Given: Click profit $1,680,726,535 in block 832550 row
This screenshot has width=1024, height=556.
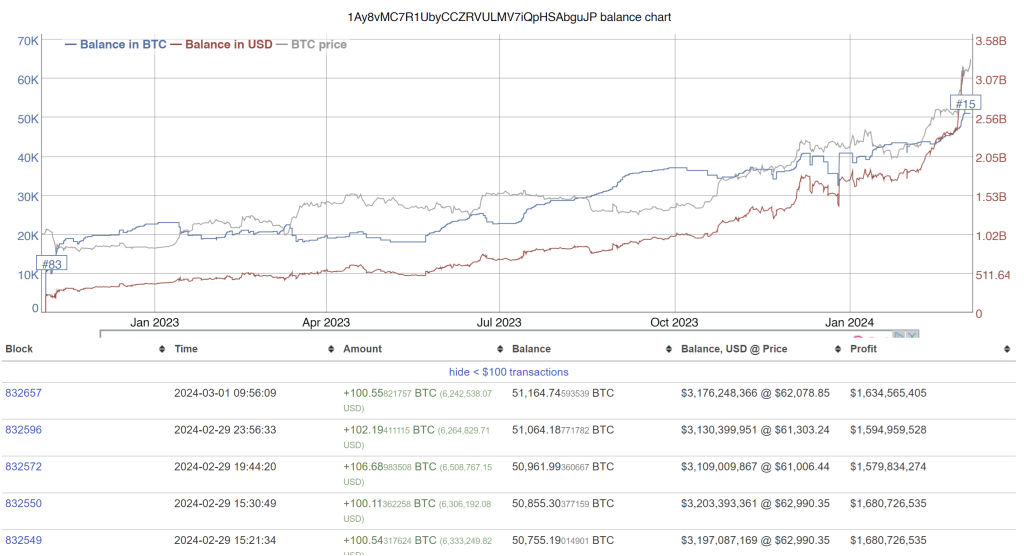Looking at the screenshot, I should [x=888, y=504].
